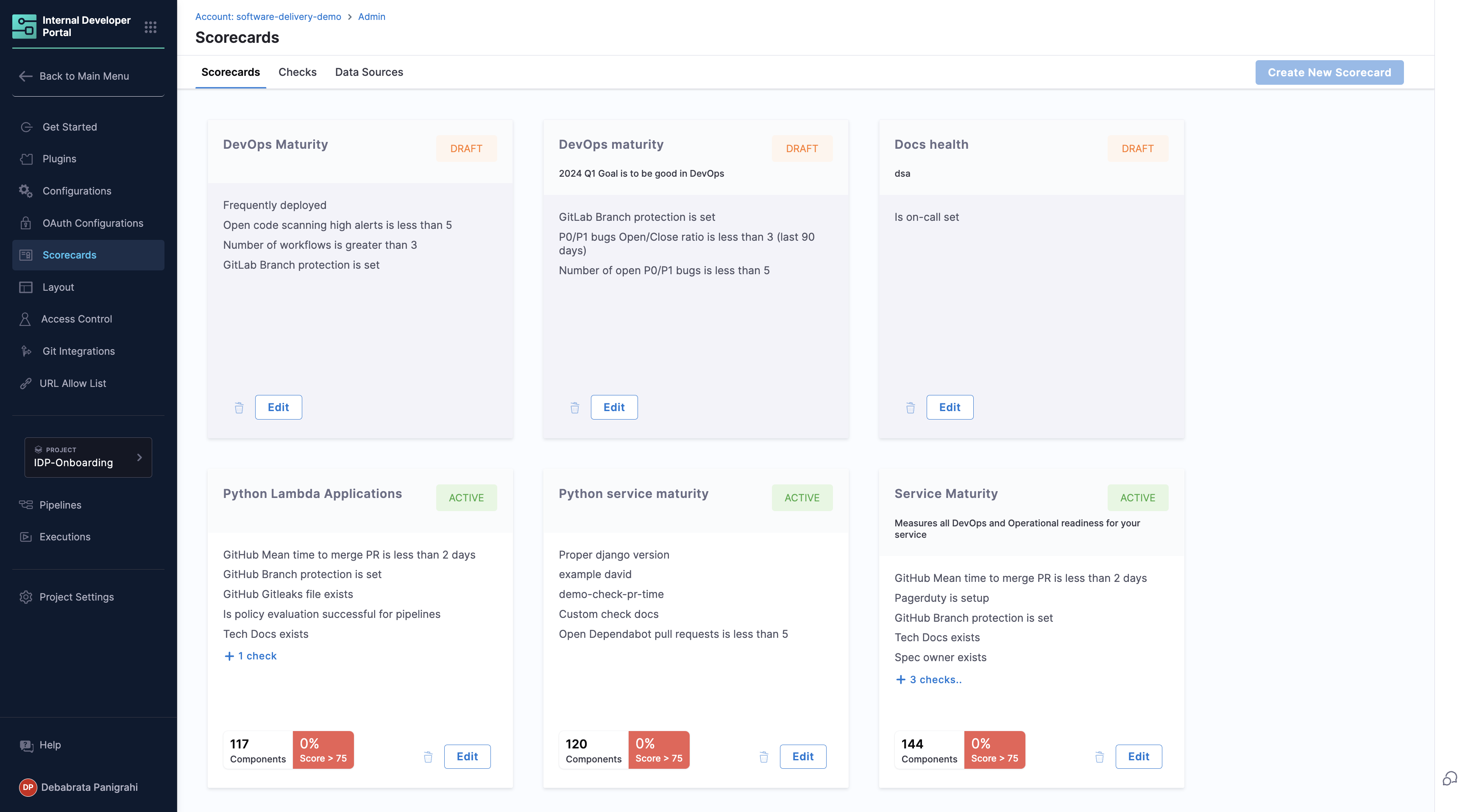
Task: Open the Admin breadcrumb link
Action: click(371, 17)
